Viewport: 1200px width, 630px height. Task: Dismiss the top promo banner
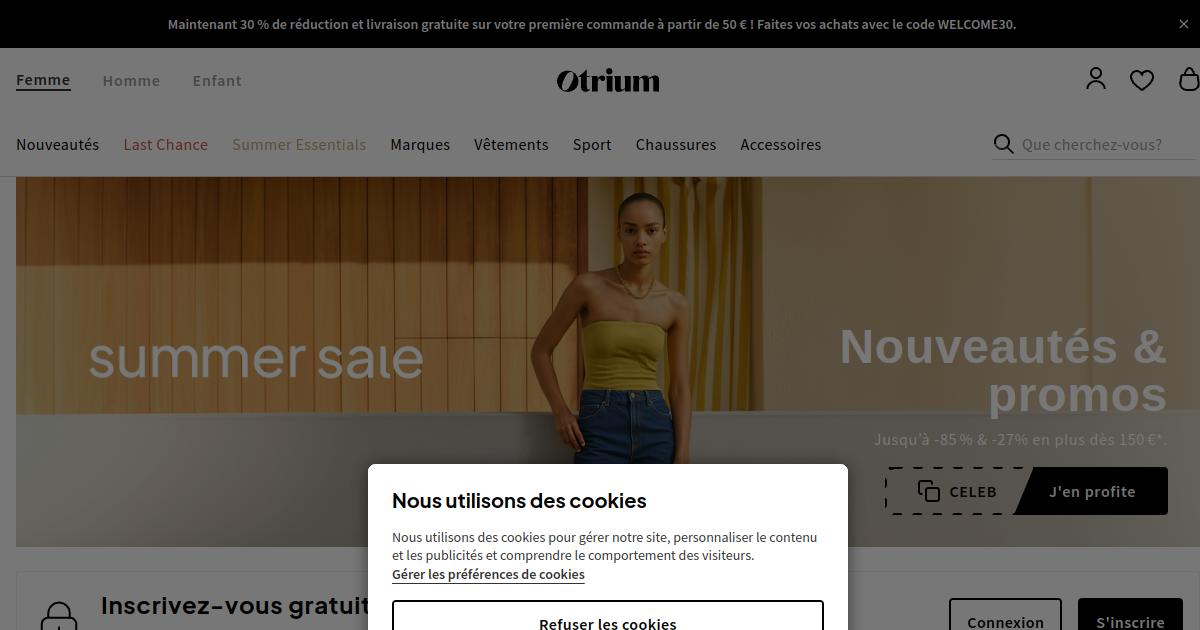point(1184,24)
